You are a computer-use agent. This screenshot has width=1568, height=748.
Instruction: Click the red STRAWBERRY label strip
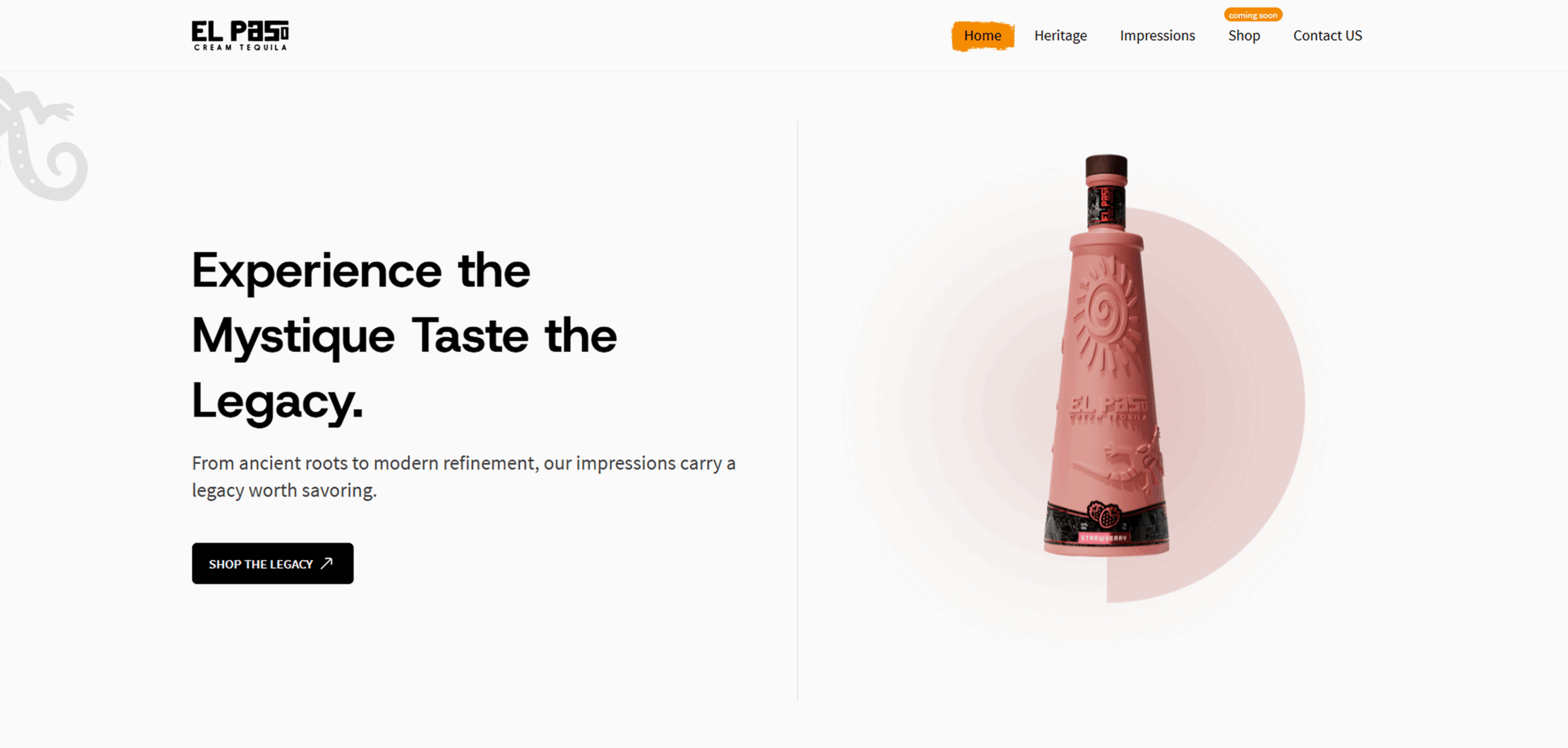pyautogui.click(x=1104, y=538)
